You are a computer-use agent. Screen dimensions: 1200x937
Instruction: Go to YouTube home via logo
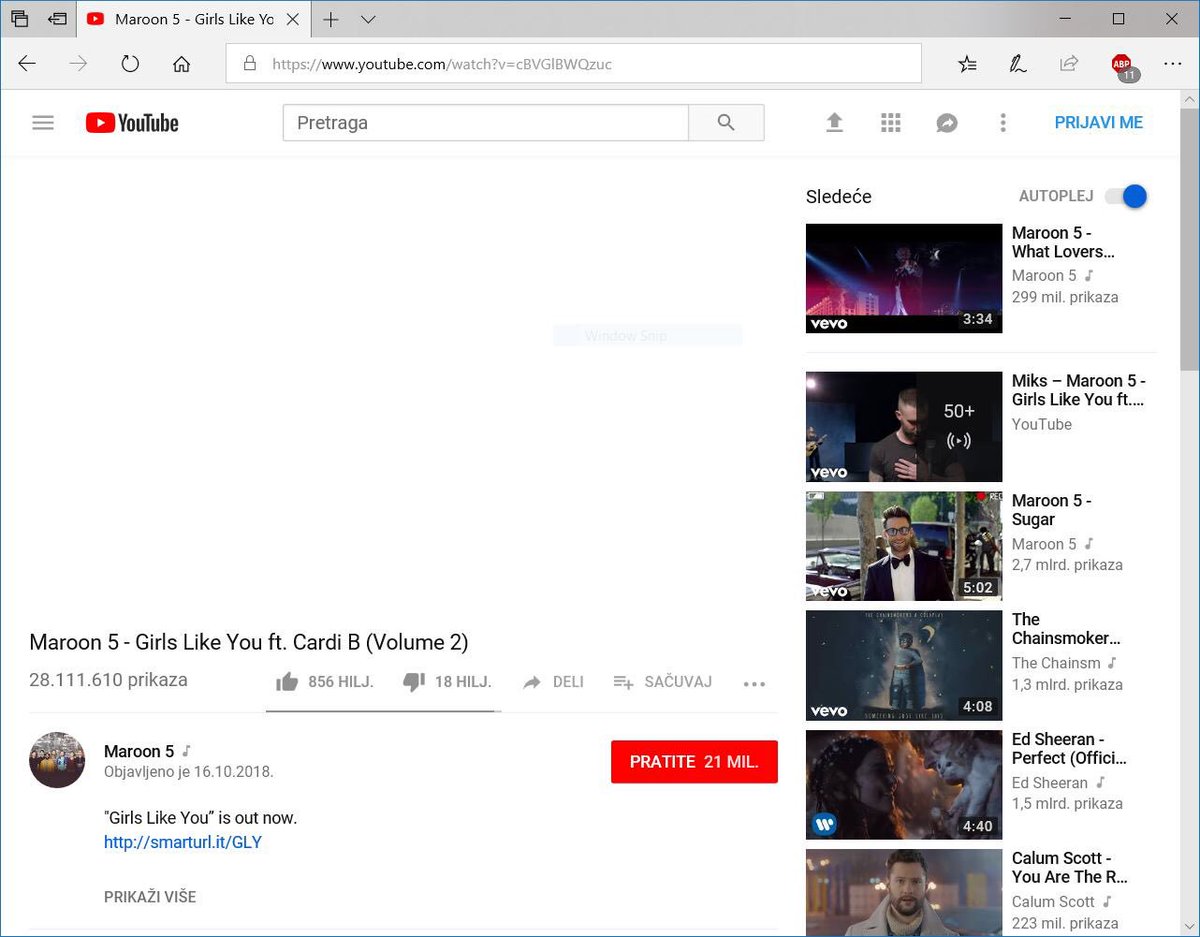tap(132, 123)
